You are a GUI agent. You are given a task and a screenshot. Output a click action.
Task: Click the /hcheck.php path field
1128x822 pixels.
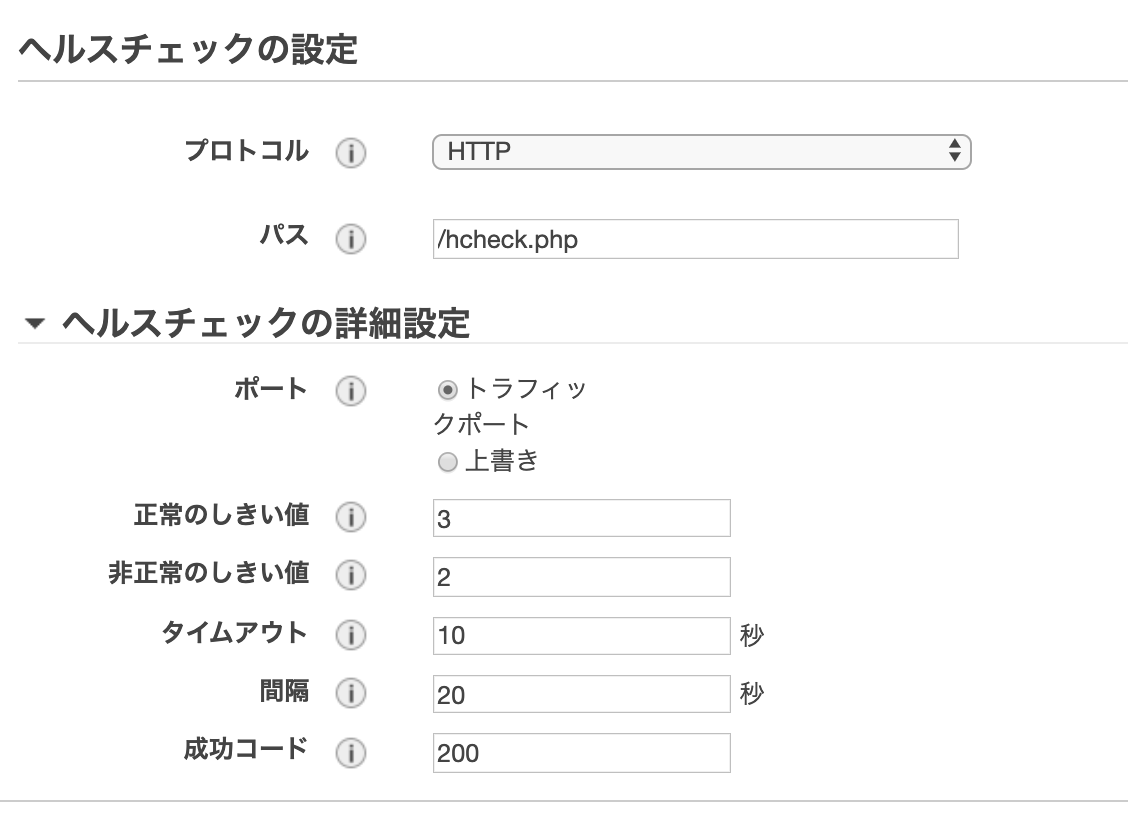pyautogui.click(x=696, y=239)
